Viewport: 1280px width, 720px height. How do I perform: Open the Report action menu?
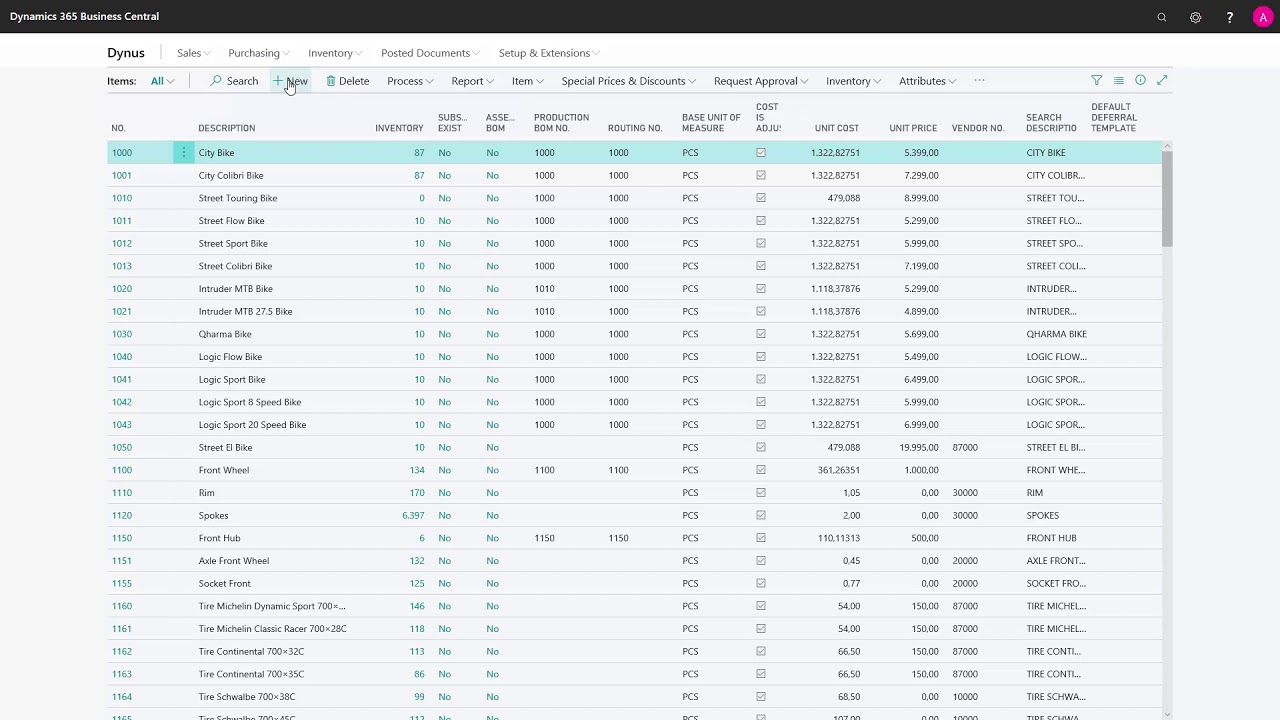472,81
